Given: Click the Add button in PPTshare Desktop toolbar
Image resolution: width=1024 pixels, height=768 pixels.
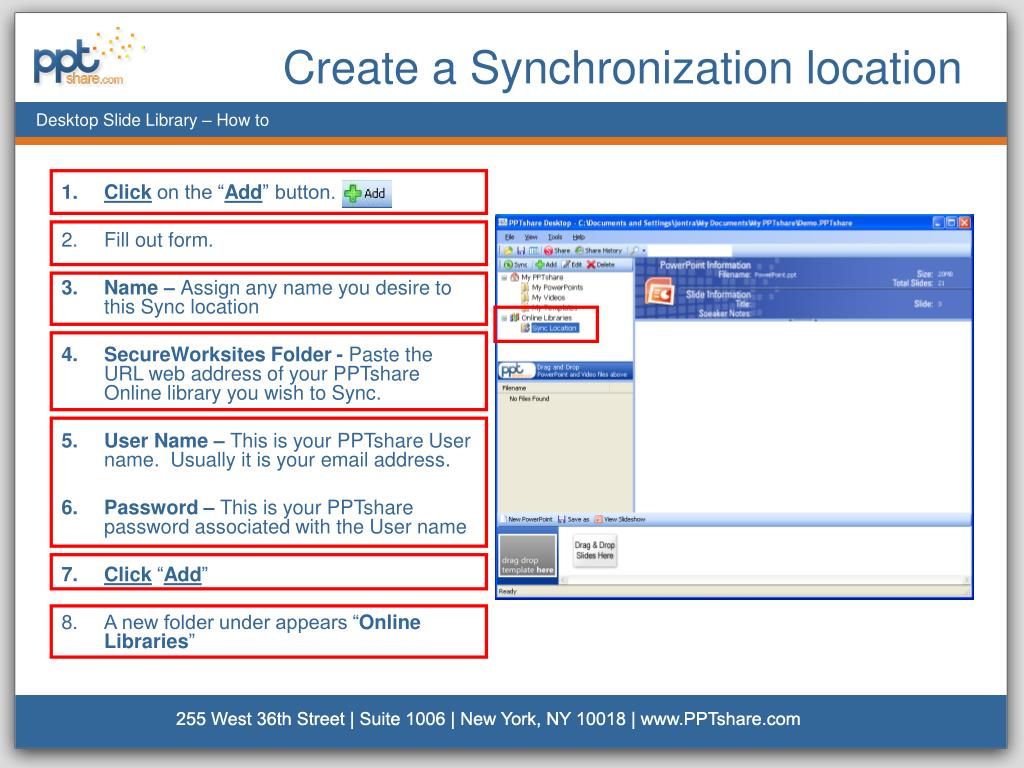Looking at the screenshot, I should point(546,264).
